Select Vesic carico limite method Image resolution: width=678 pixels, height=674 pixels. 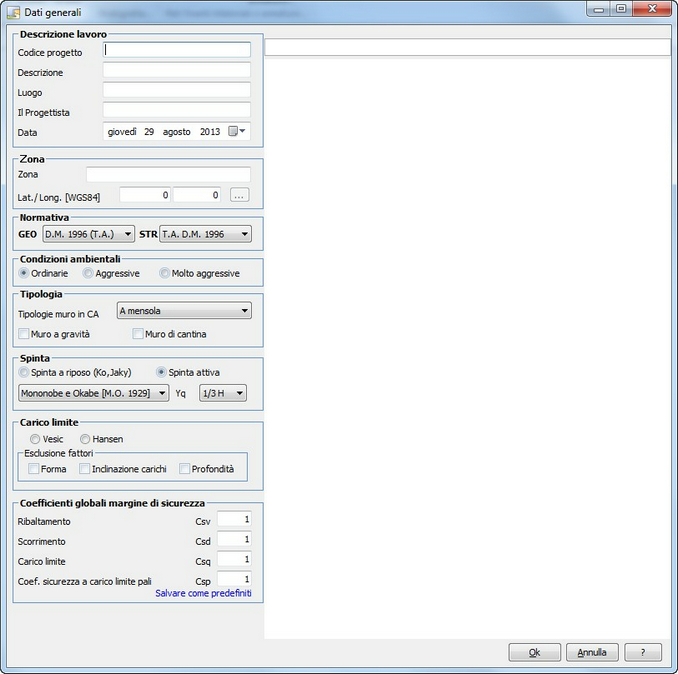click(x=35, y=439)
